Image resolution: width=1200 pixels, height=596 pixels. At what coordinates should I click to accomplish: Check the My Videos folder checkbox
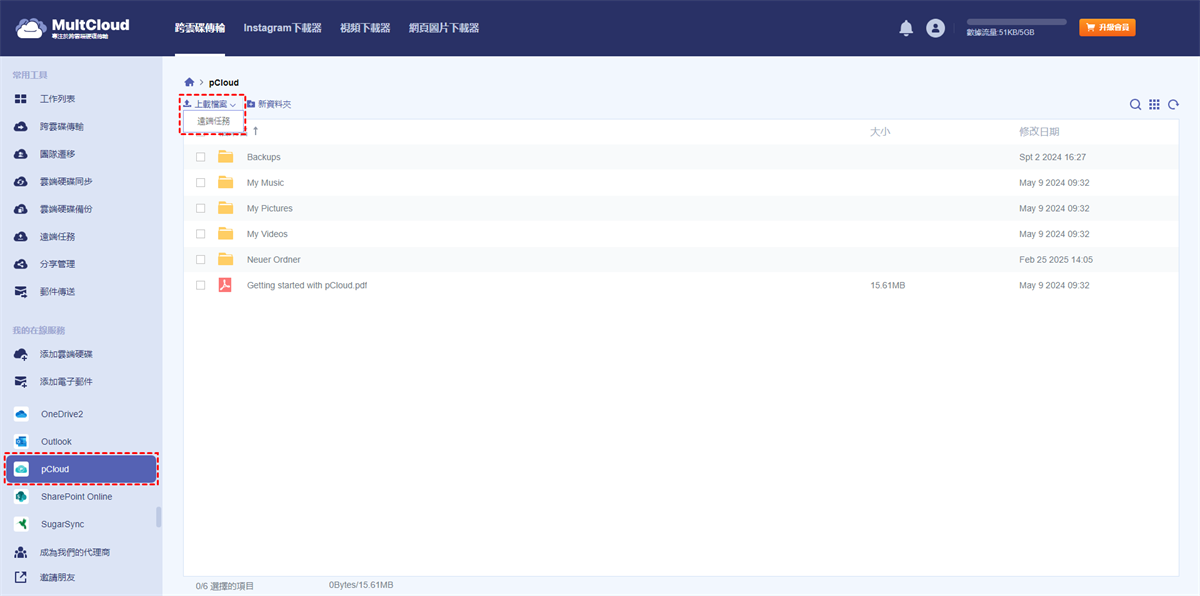(201, 234)
